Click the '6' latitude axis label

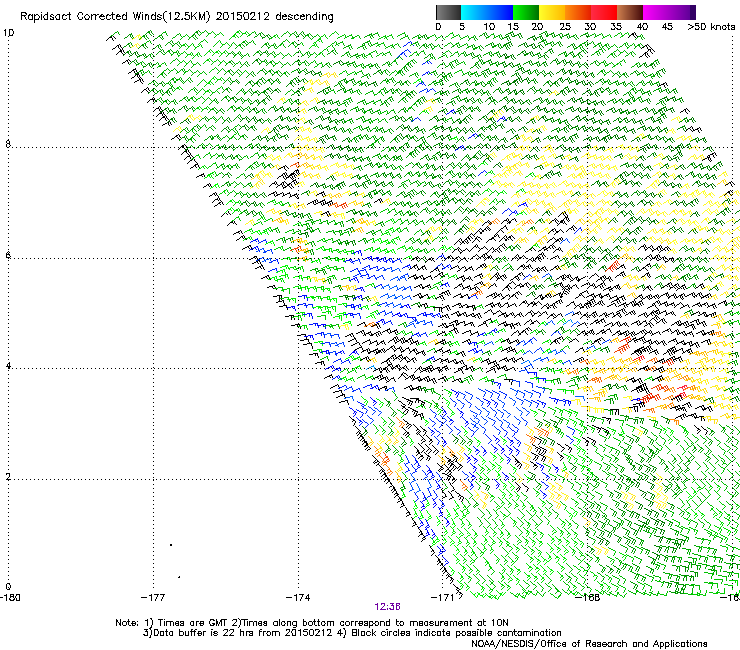8,255
